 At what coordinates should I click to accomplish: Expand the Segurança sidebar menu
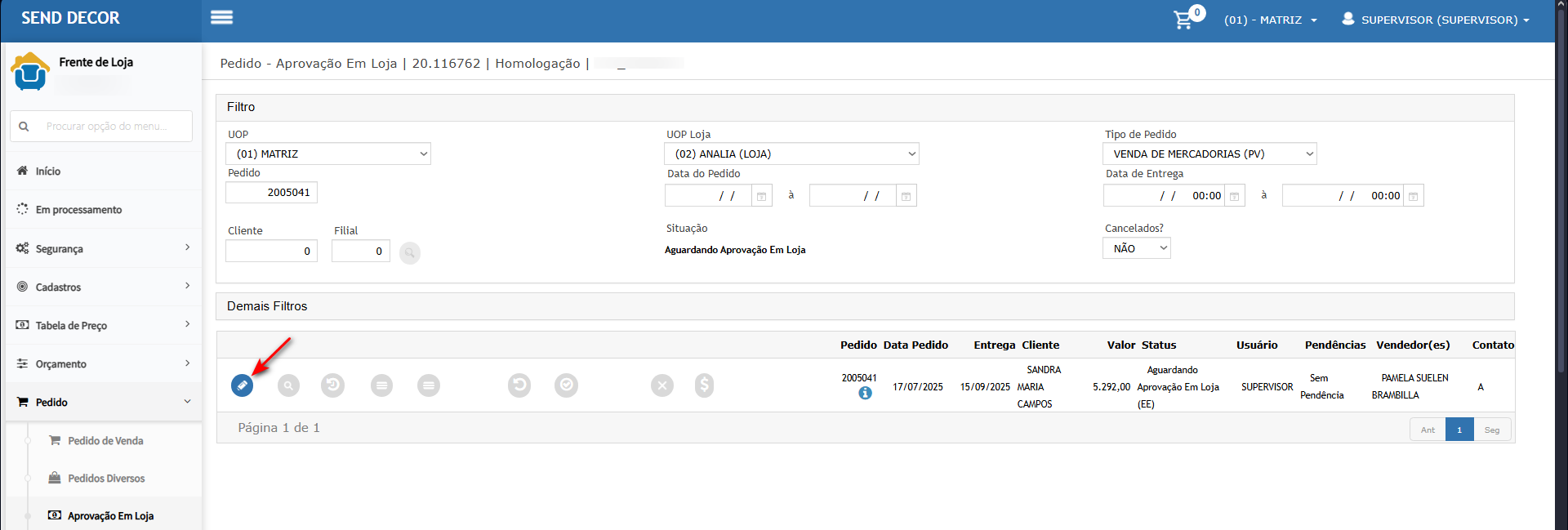click(103, 248)
